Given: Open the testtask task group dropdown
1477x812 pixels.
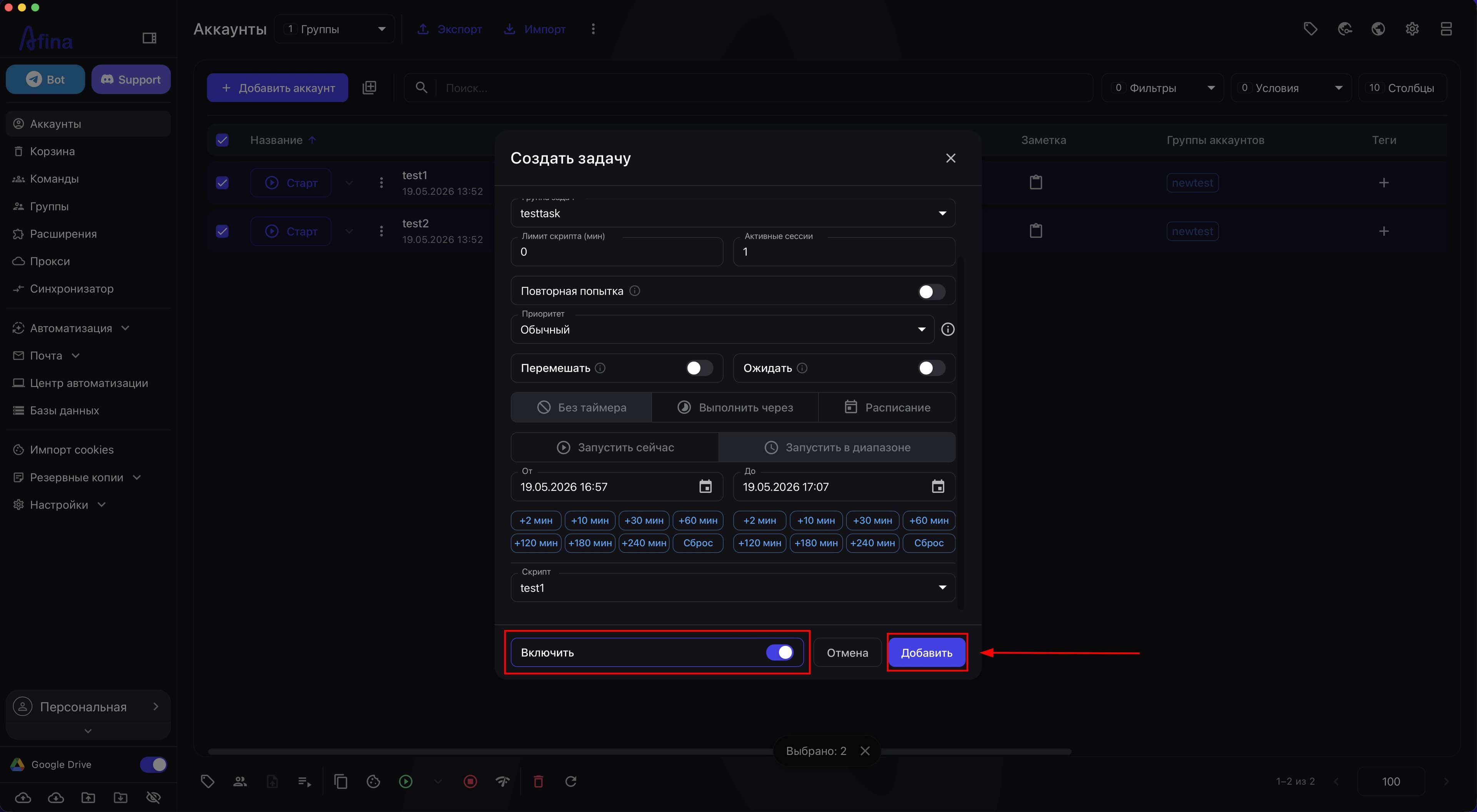Looking at the screenshot, I should (x=733, y=213).
